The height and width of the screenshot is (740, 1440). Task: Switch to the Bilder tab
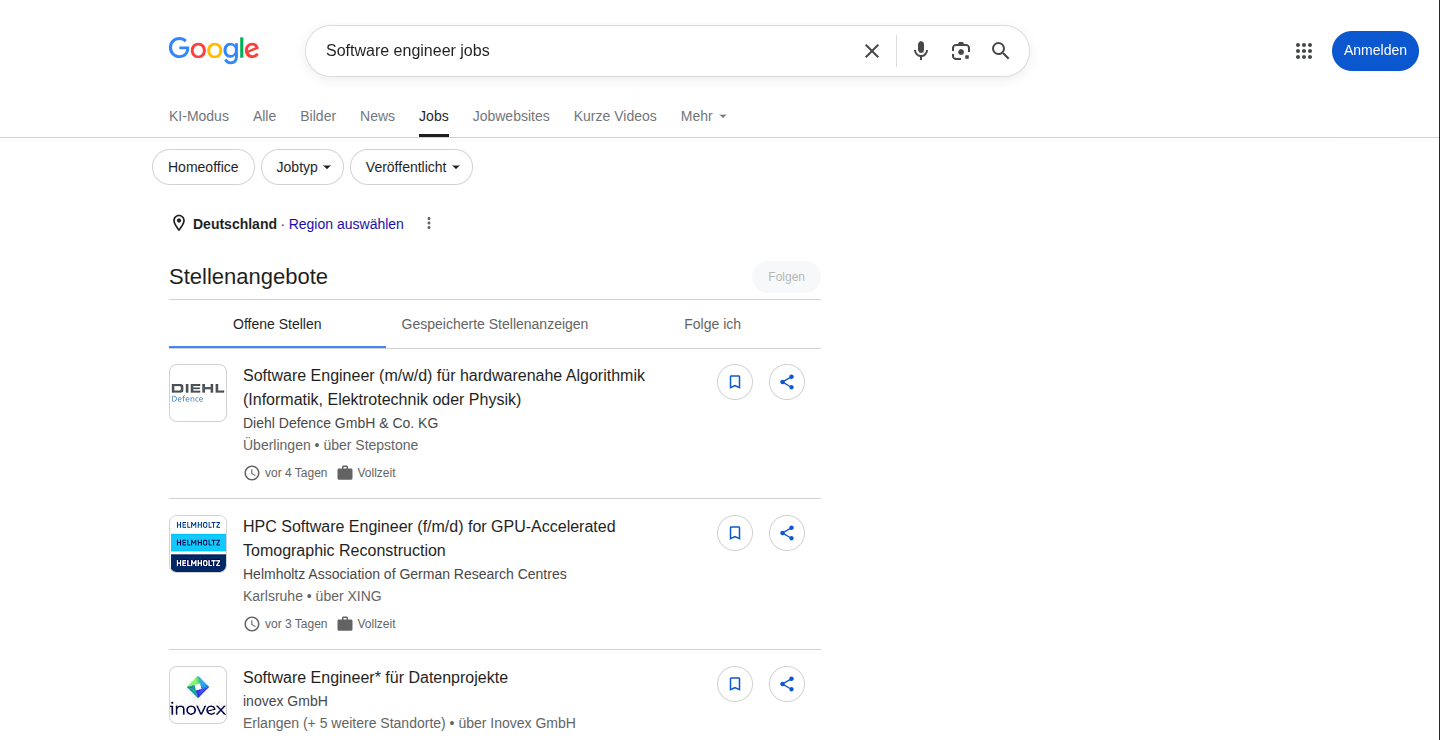[x=318, y=116]
